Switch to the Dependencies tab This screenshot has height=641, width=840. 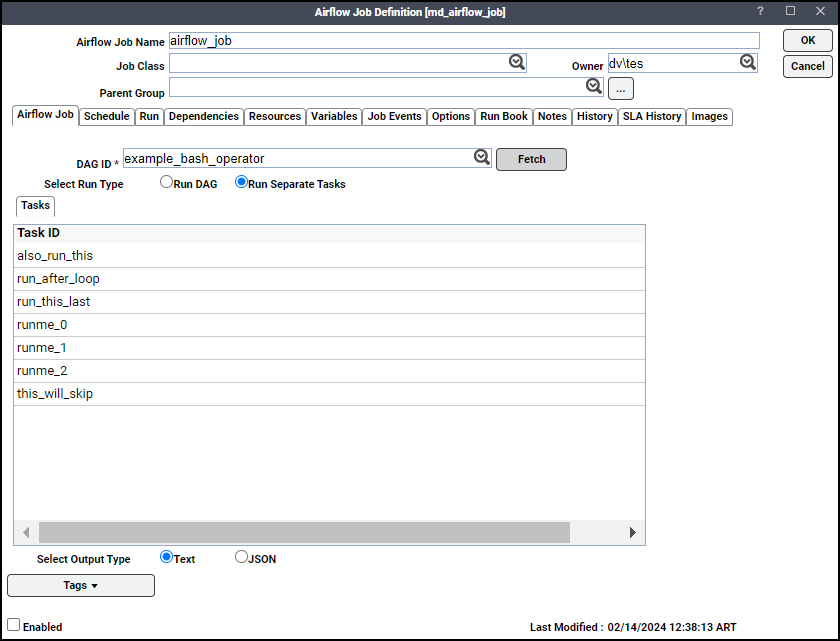(204, 117)
